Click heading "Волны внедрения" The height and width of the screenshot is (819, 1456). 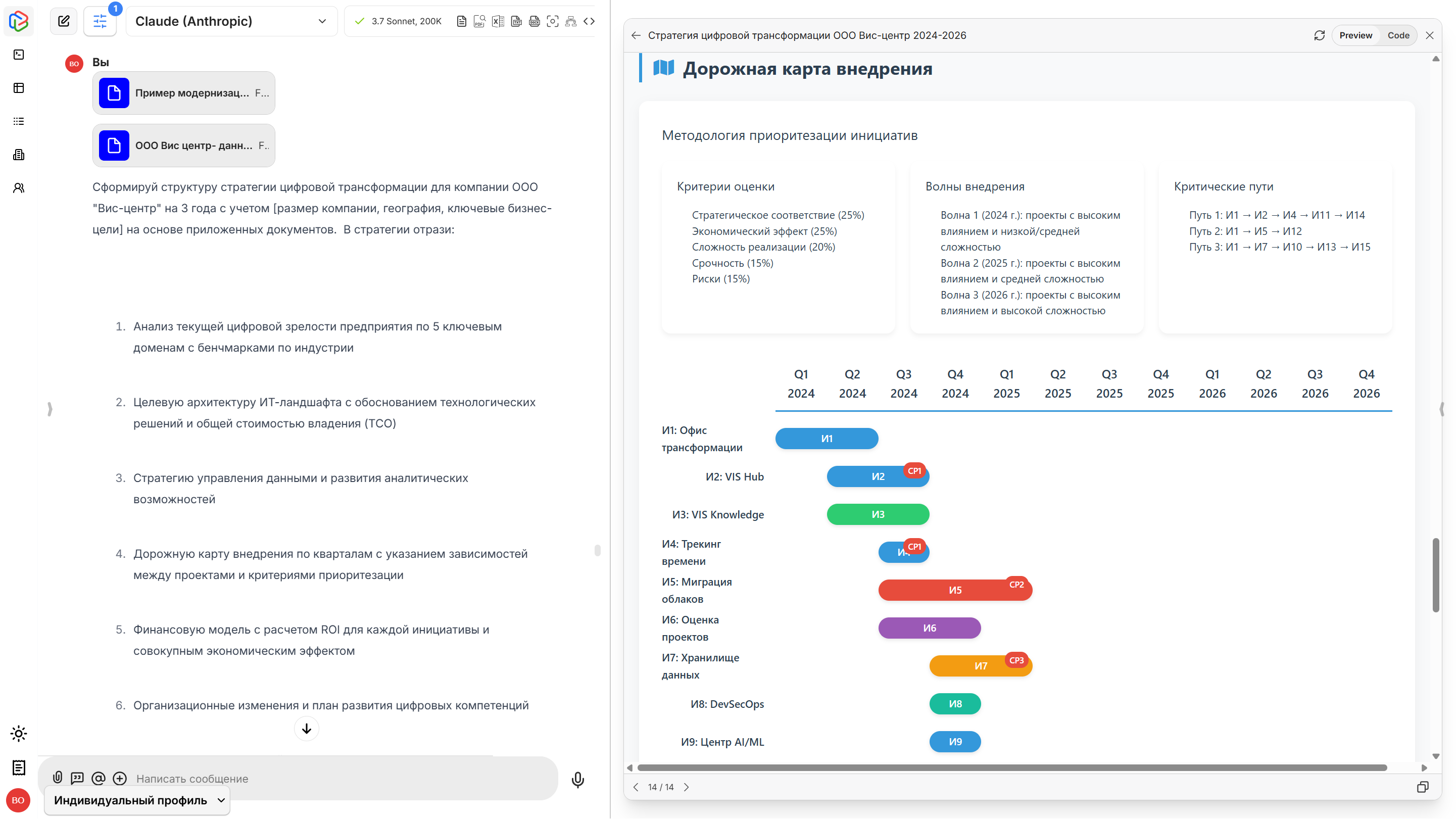click(975, 186)
